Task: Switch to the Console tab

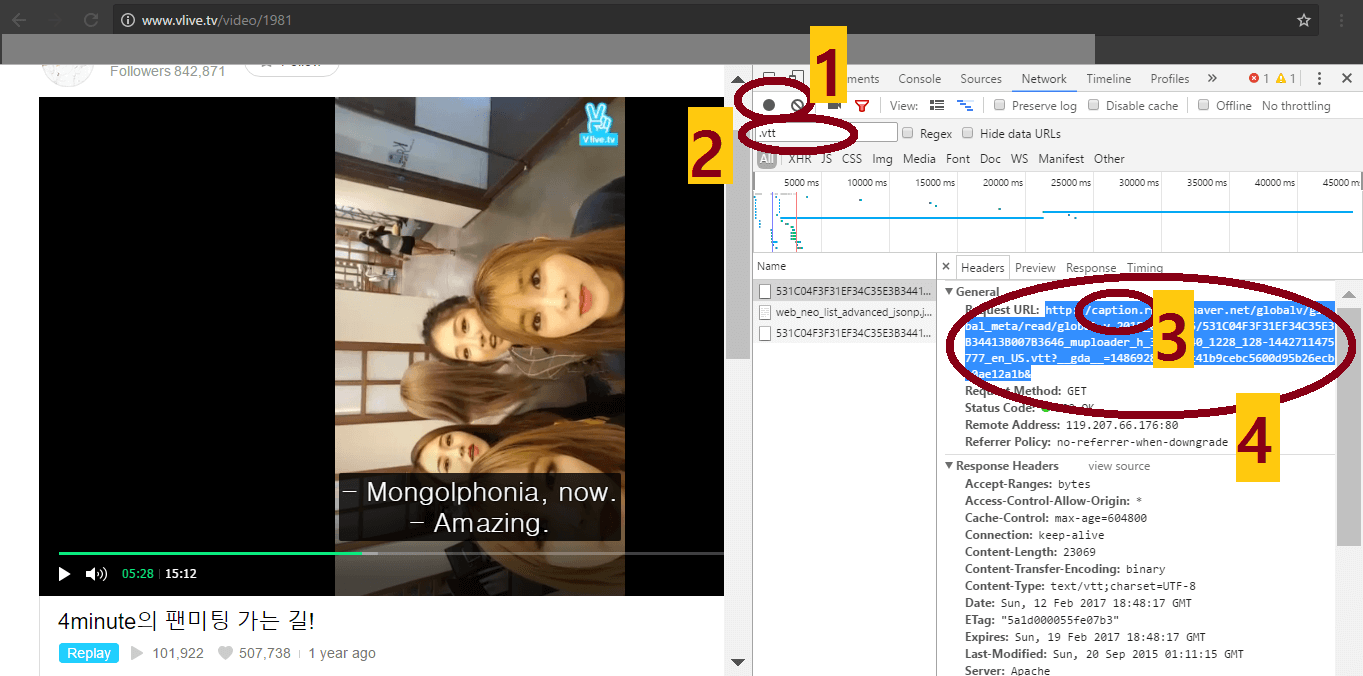Action: coord(919,79)
